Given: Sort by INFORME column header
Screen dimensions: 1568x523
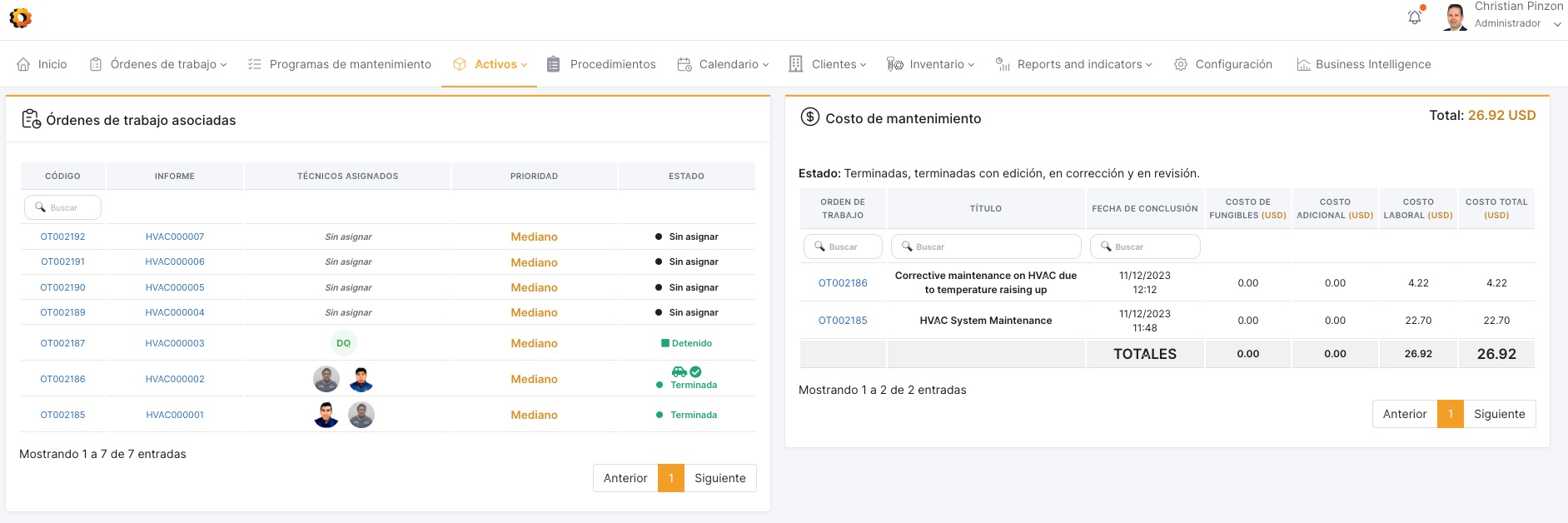Looking at the screenshot, I should pos(175,176).
